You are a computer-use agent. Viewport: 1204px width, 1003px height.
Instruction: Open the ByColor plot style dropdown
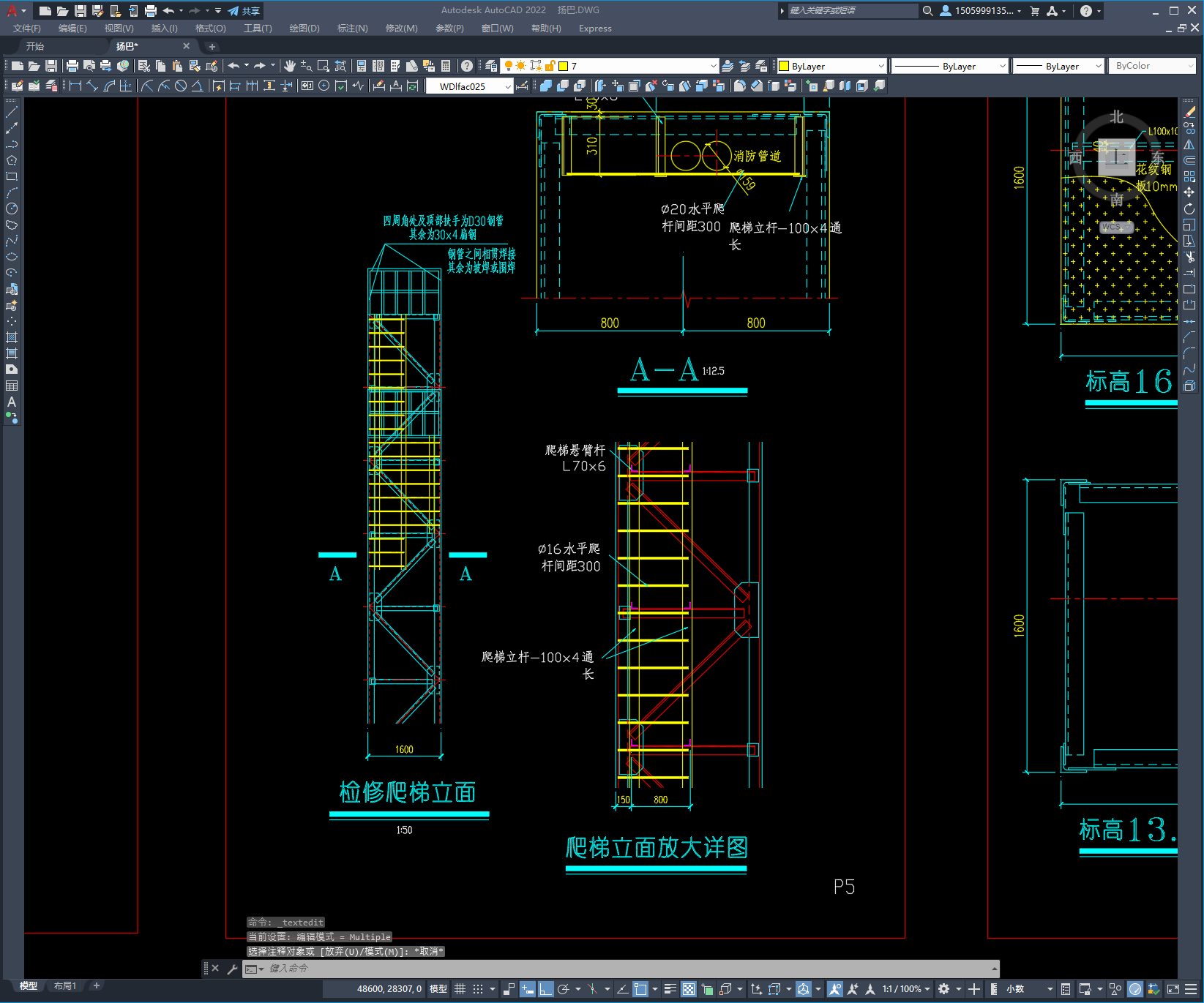(1152, 66)
